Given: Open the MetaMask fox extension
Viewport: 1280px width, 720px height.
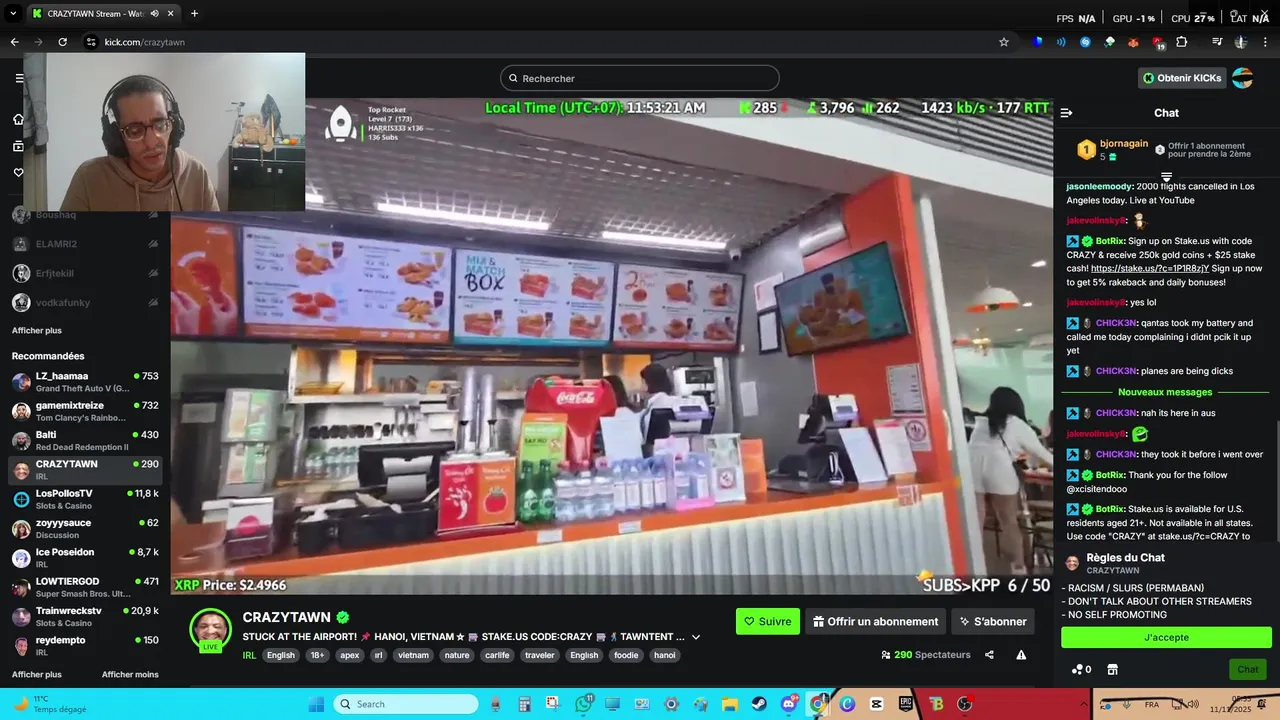Looking at the screenshot, I should [1133, 42].
